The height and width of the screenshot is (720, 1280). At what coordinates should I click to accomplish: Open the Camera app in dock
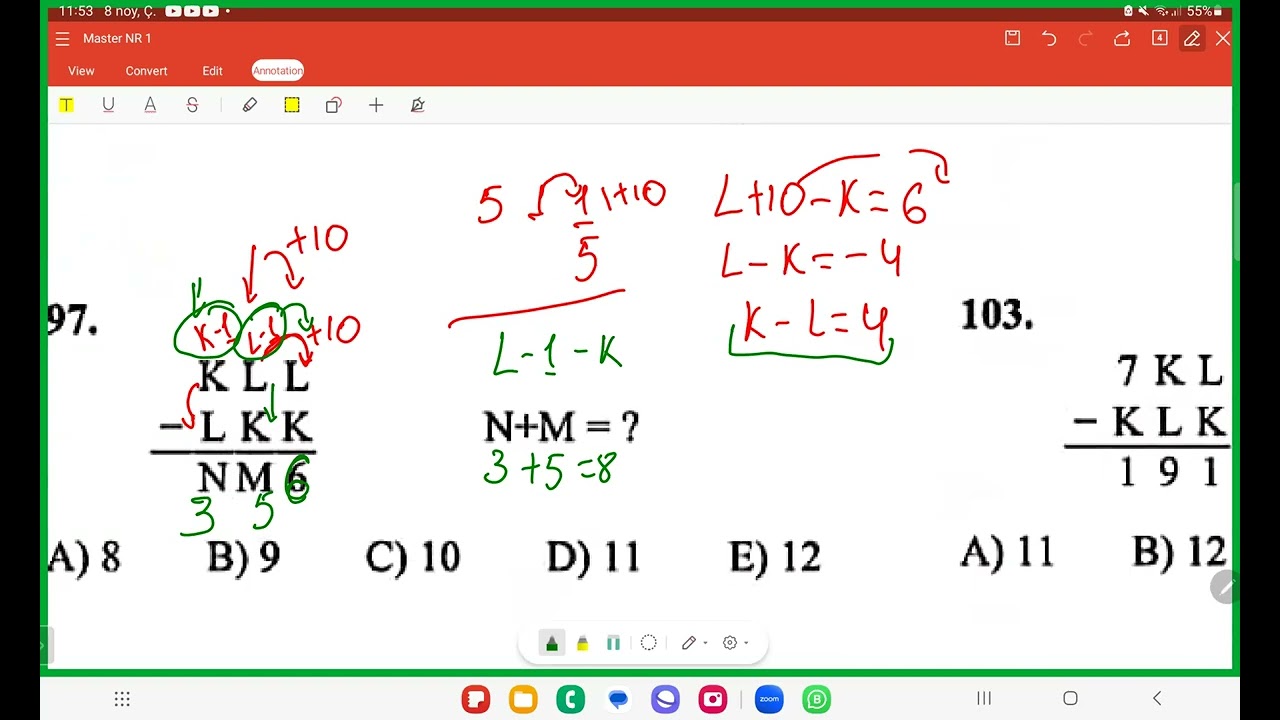pos(713,699)
